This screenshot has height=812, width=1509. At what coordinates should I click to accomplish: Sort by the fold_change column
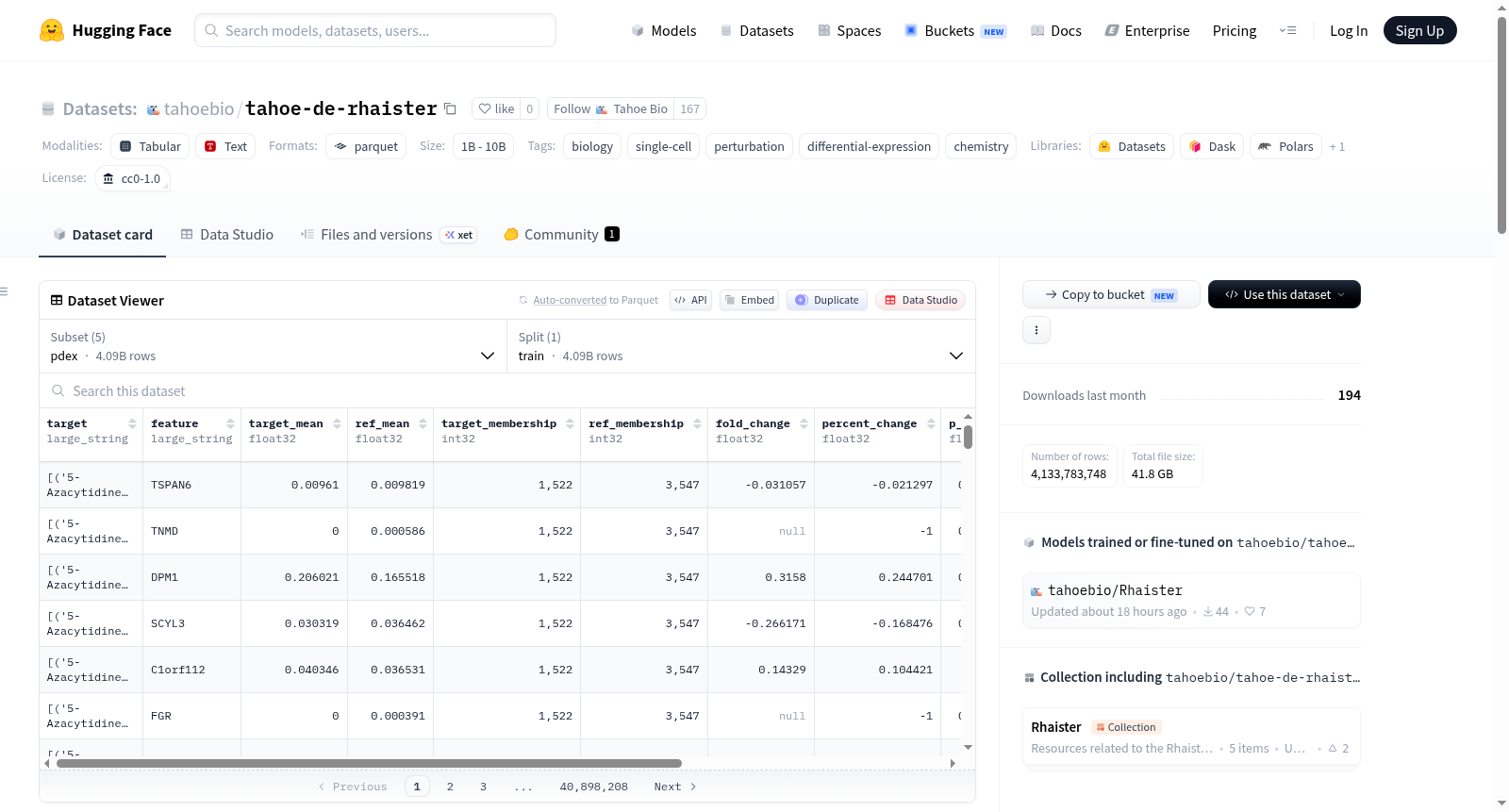coord(804,423)
